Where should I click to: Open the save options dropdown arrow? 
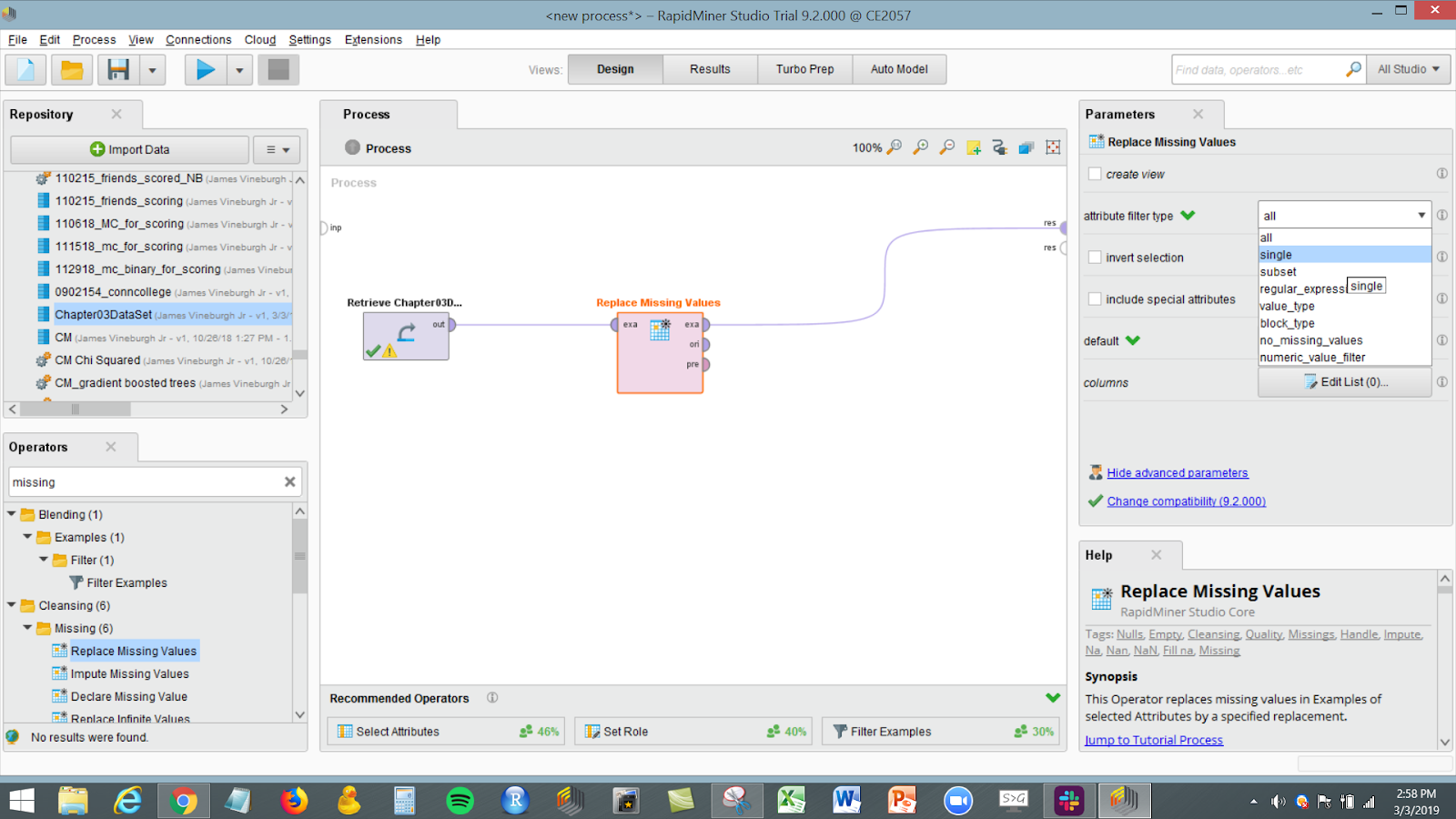tap(152, 70)
